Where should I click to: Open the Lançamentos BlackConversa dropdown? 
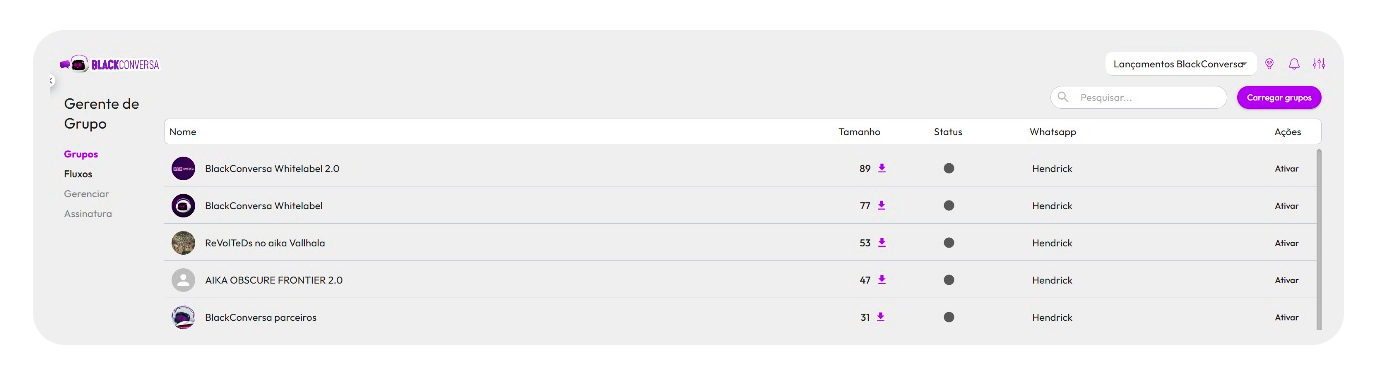[x=1180, y=64]
